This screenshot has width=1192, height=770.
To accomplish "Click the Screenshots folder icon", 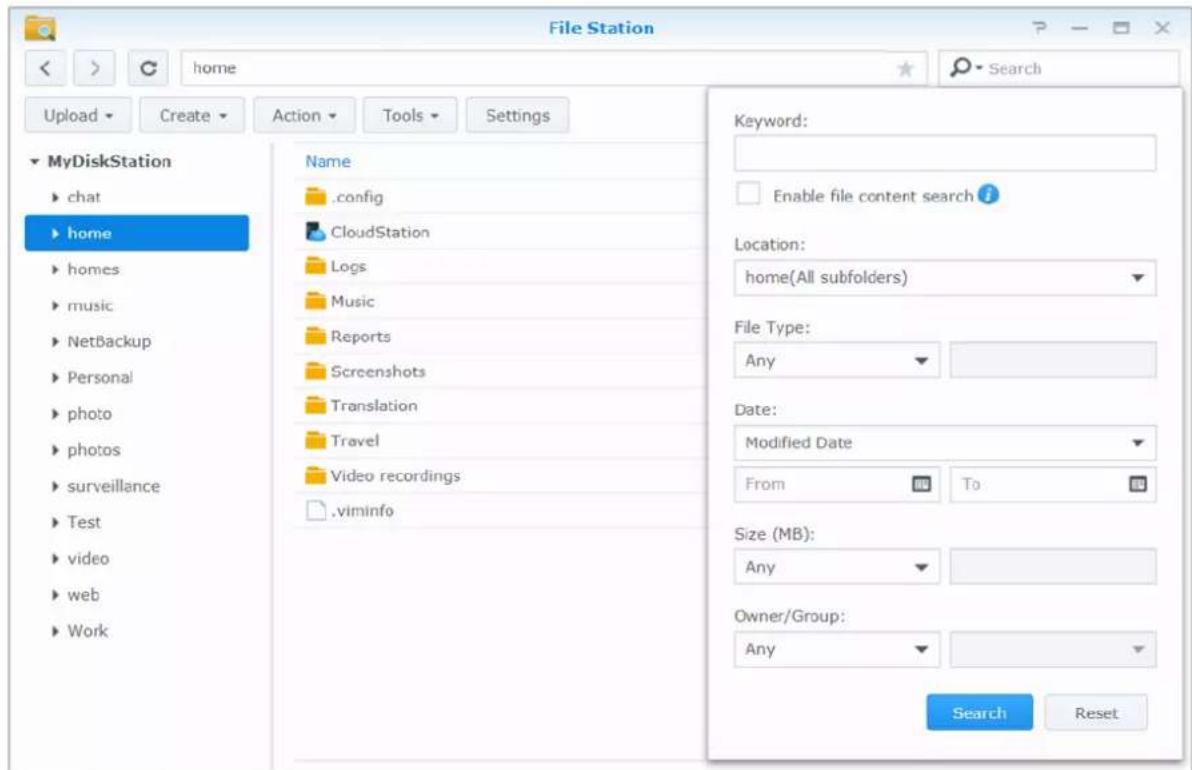I will coord(315,371).
